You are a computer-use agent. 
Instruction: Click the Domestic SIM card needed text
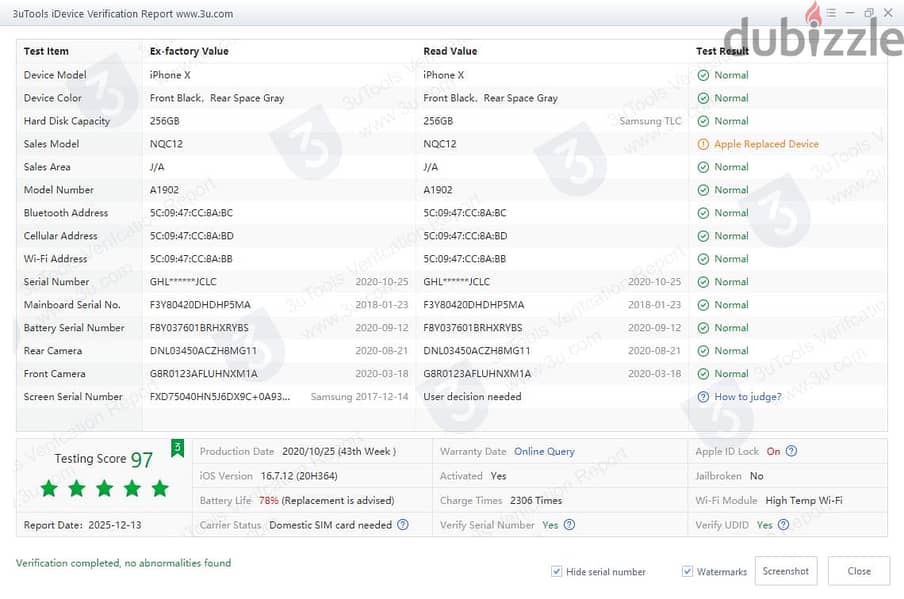[x=330, y=525]
